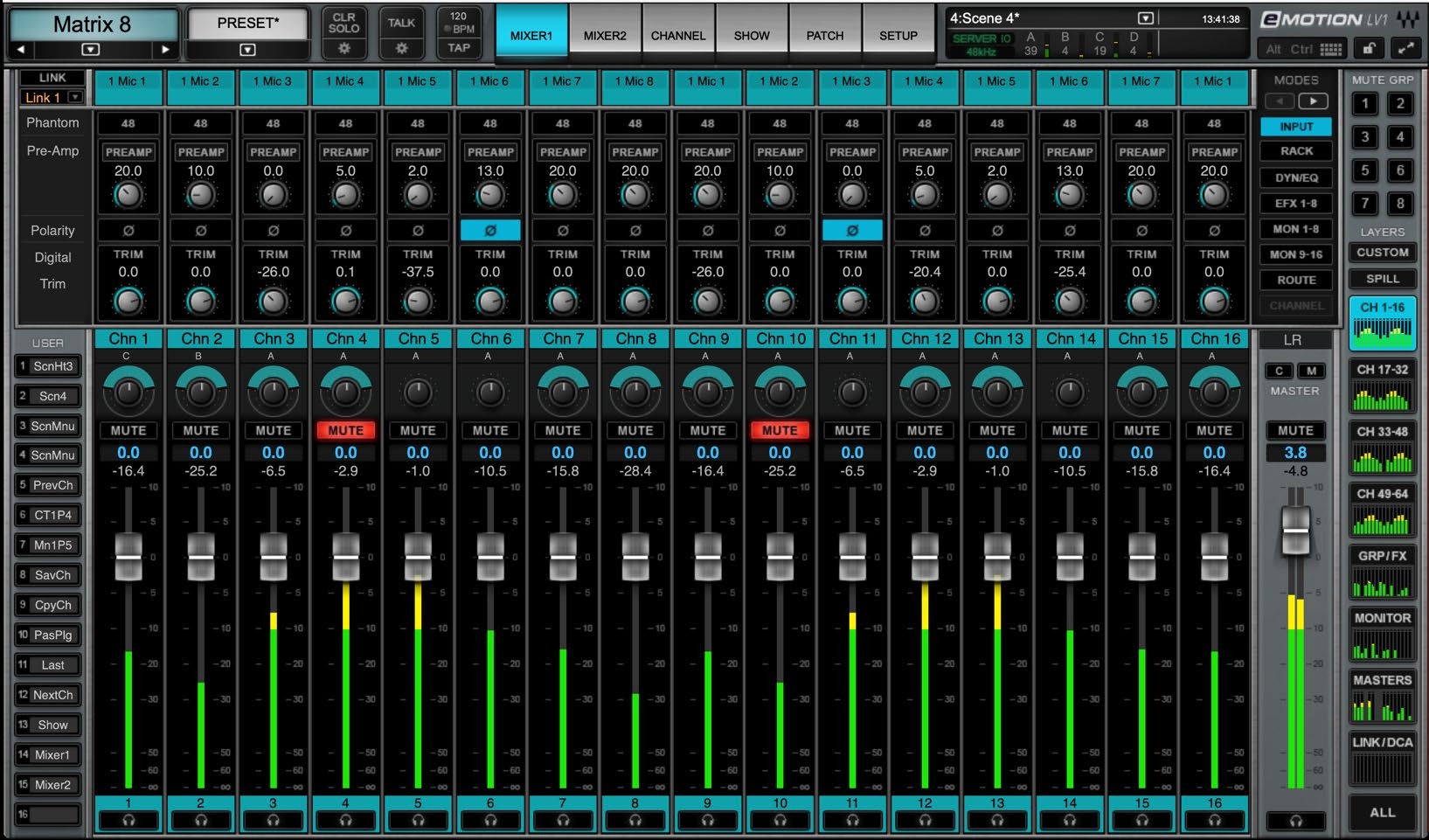Toggle mute group 5

coord(1365,170)
